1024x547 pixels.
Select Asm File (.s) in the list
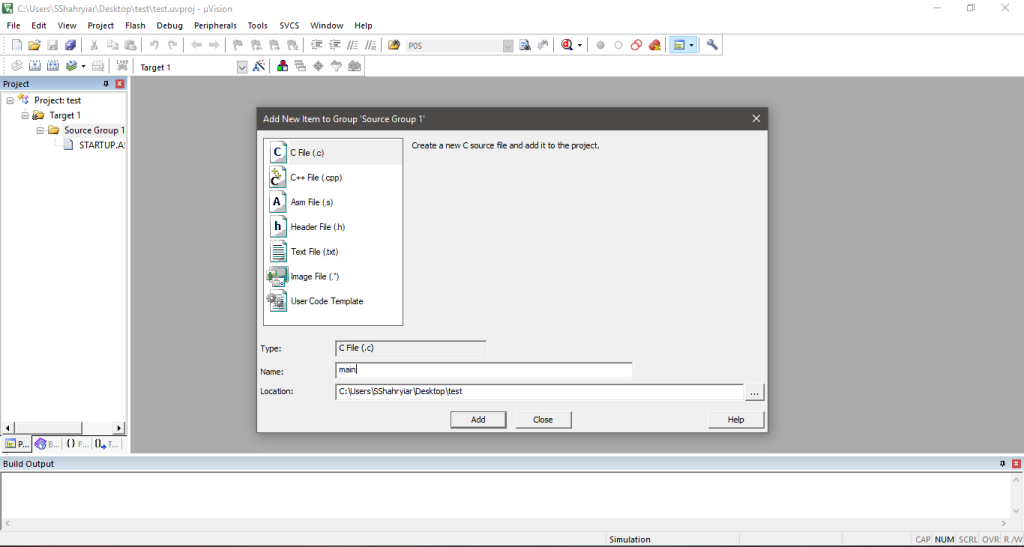[311, 202]
